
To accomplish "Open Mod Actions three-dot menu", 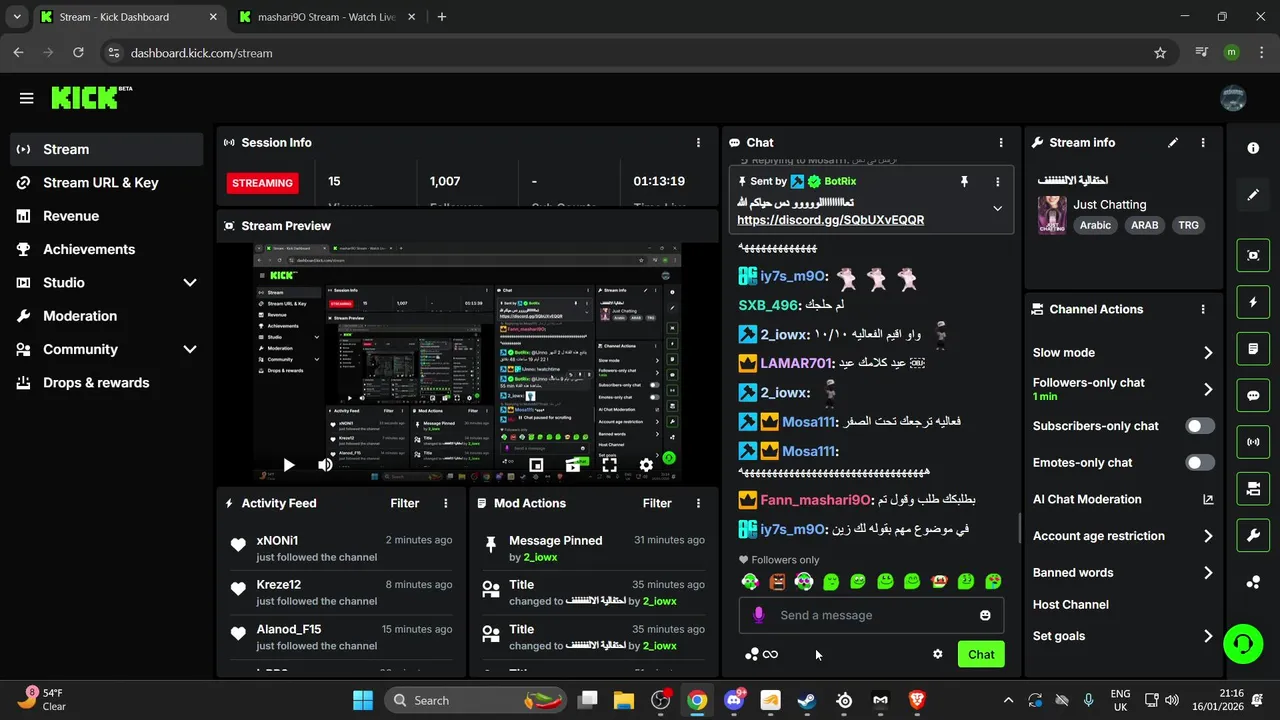I will click(x=698, y=504).
